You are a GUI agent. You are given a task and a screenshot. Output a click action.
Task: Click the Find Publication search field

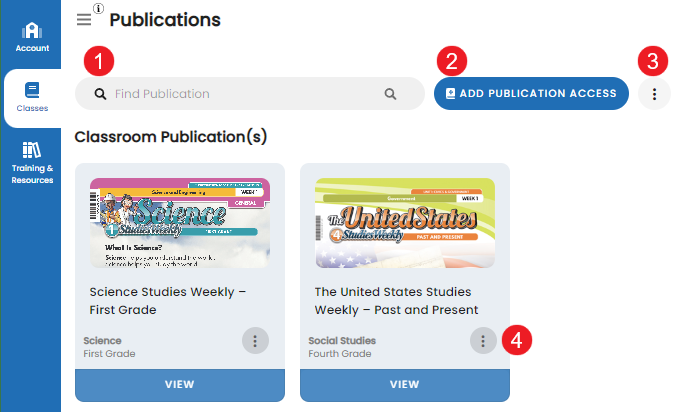(x=250, y=94)
